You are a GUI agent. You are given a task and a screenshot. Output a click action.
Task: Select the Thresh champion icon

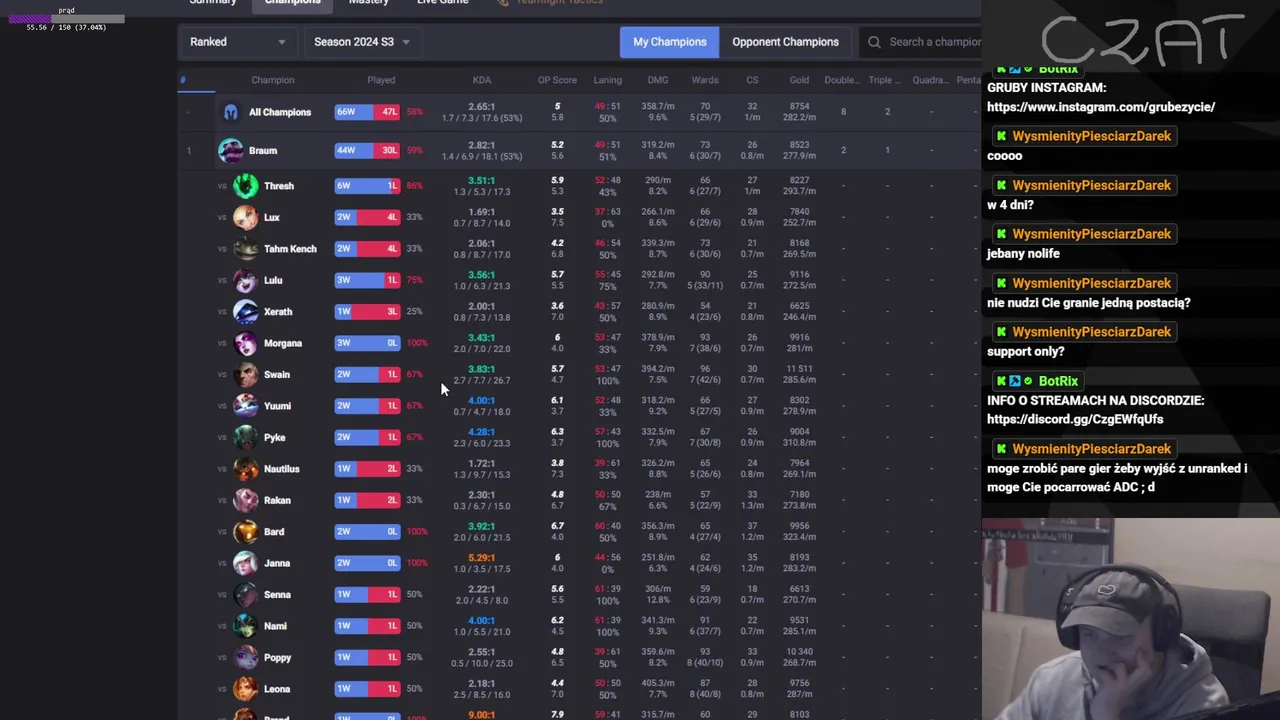pos(245,186)
